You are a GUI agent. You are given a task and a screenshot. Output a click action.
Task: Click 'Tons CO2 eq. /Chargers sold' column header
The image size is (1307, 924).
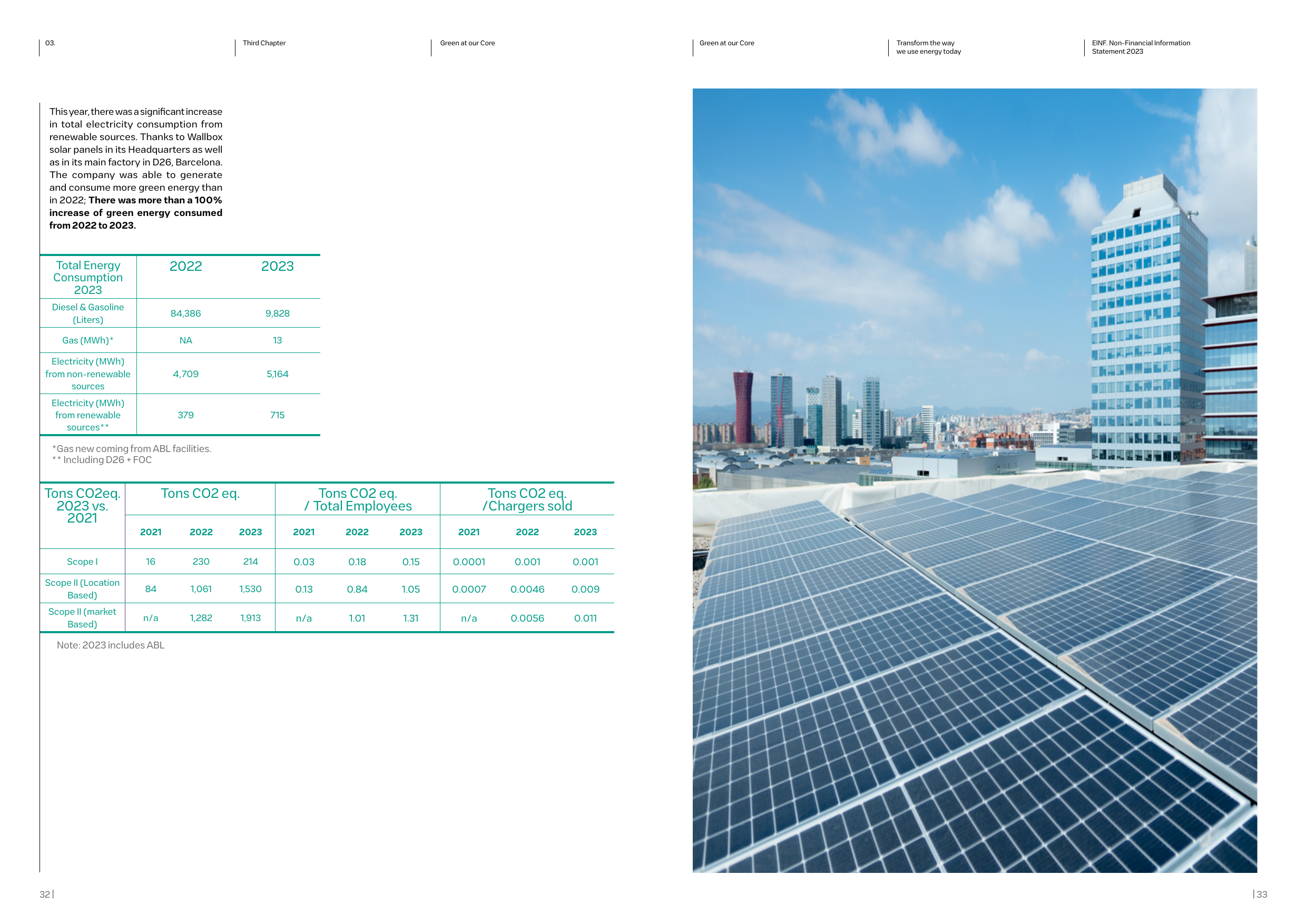tap(527, 500)
